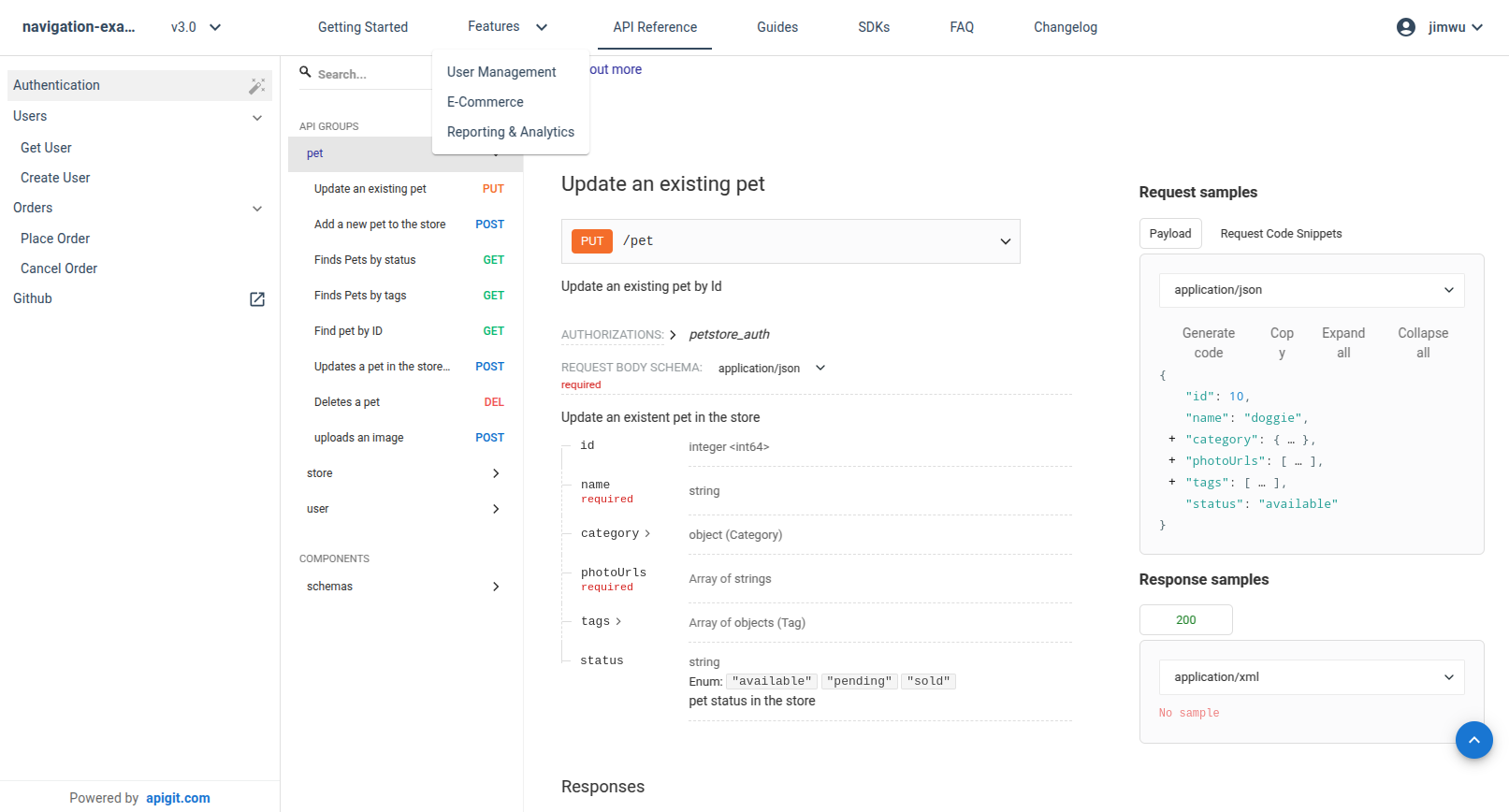Click Generate code button
Screen dimensions: 1509x812
click(x=1209, y=343)
